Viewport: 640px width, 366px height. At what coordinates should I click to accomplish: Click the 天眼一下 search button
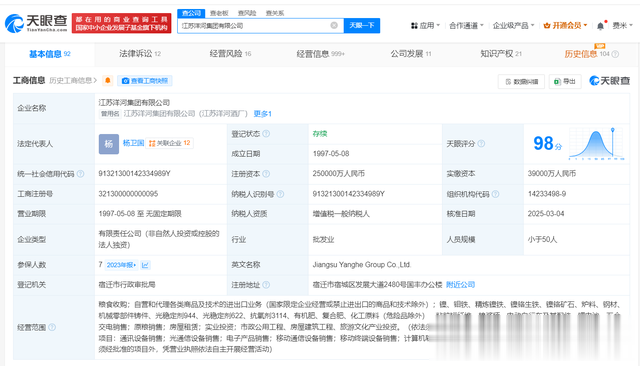tap(362, 25)
